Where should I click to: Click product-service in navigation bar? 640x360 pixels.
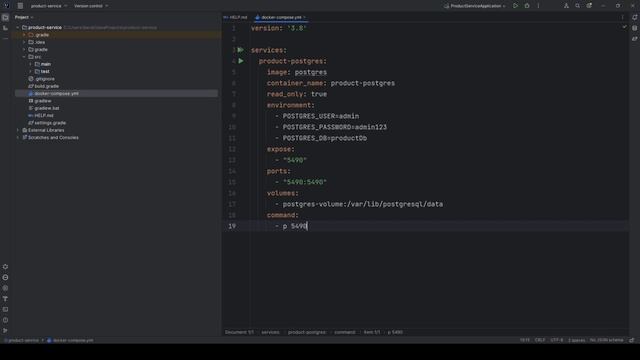click(22, 340)
